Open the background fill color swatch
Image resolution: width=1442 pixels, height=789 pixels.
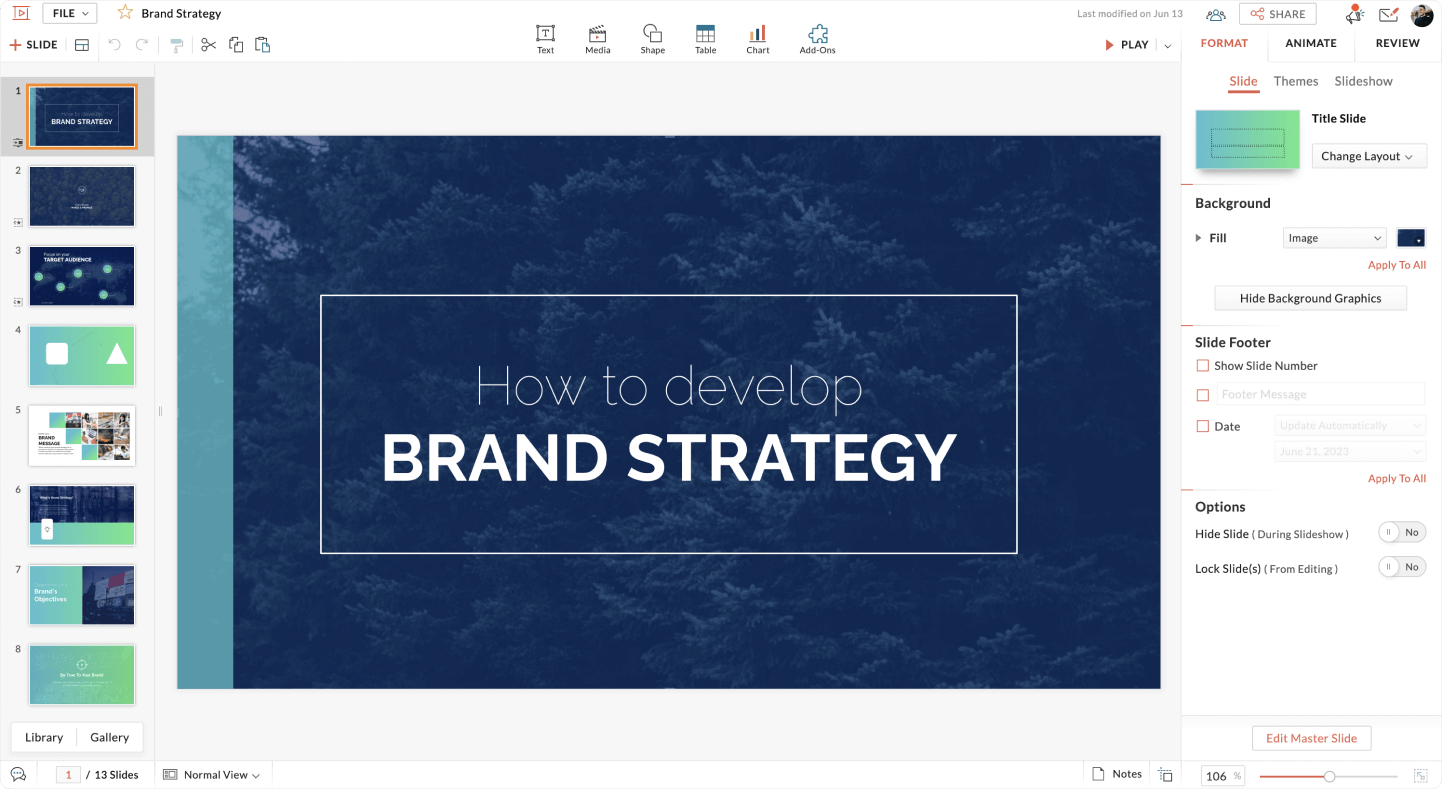(1410, 238)
